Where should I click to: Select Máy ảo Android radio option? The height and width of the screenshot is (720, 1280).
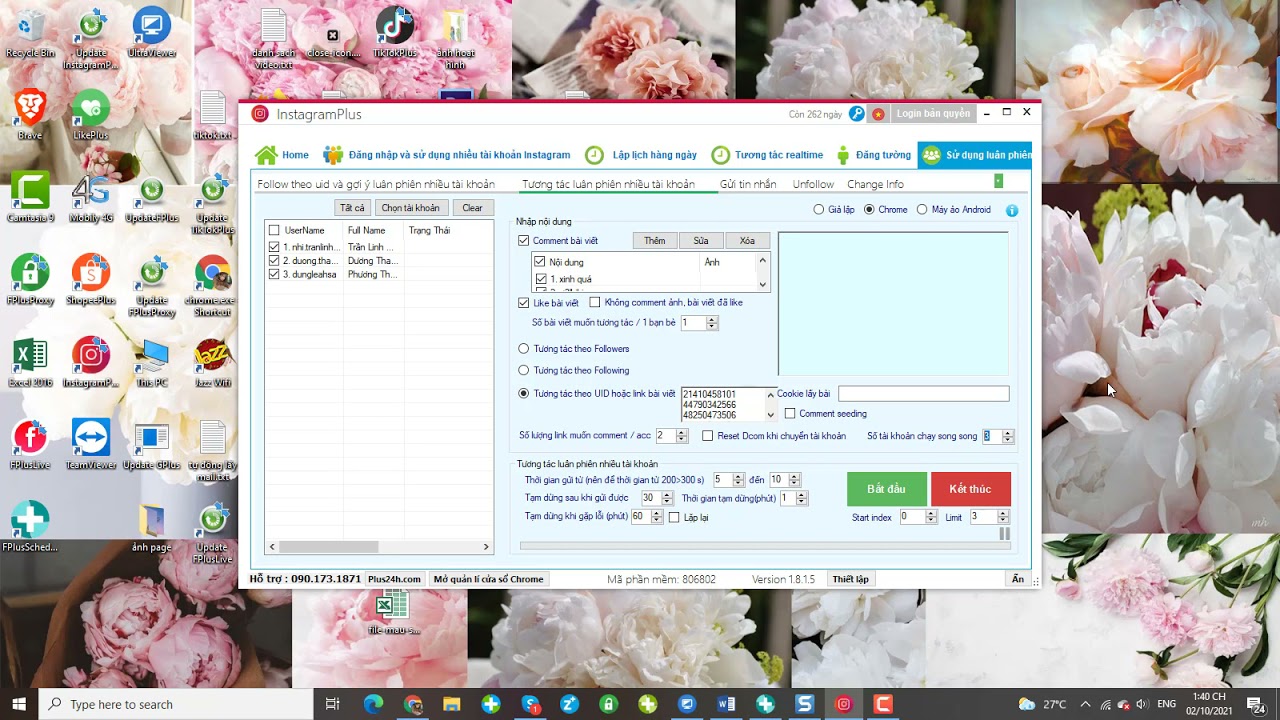[922, 210]
